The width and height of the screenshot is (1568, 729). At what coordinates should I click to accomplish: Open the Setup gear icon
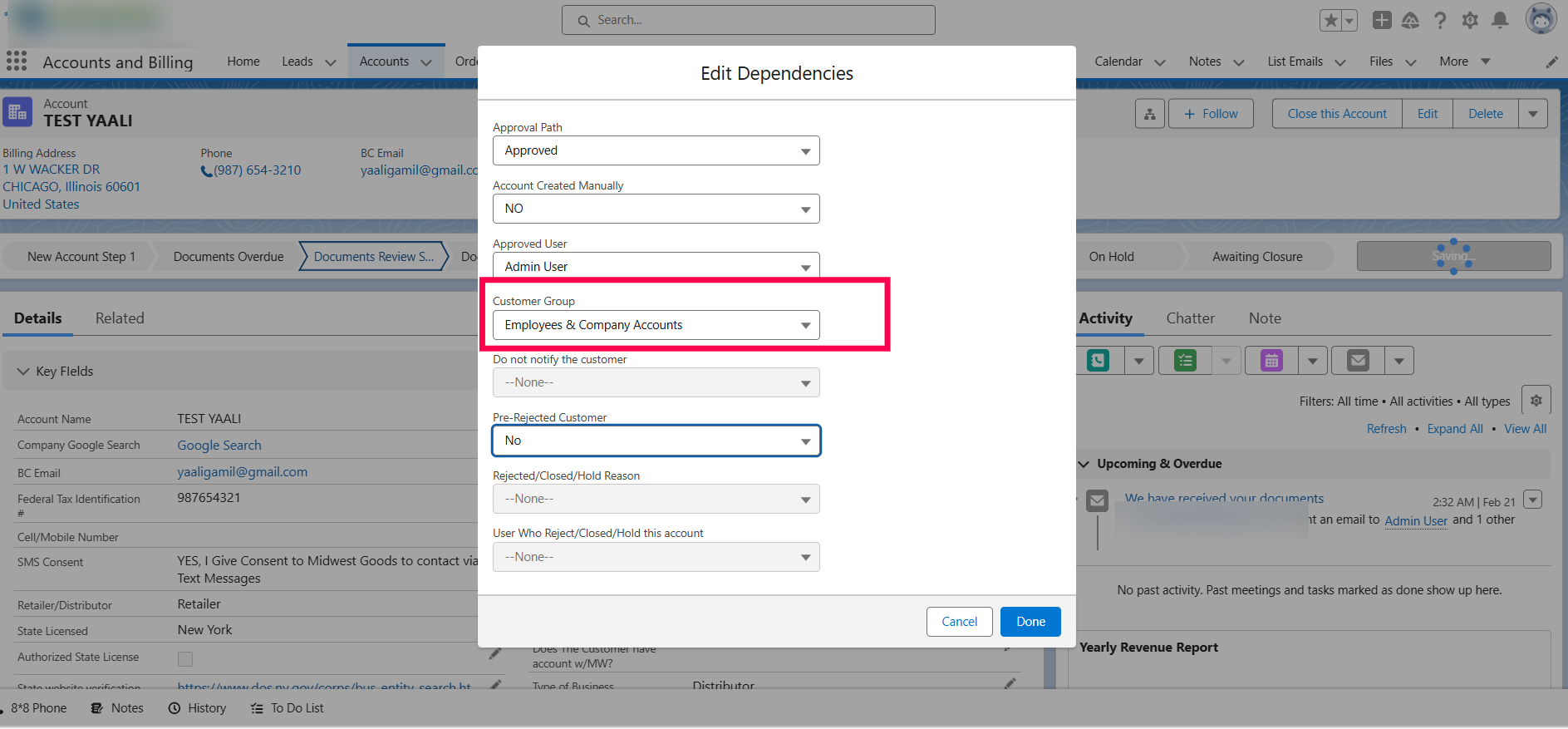pos(1470,20)
